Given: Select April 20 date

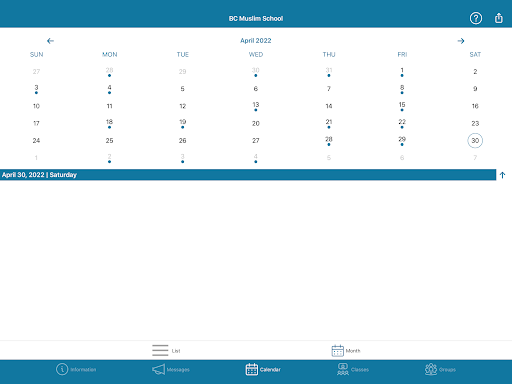Looking at the screenshot, I should tap(256, 123).
